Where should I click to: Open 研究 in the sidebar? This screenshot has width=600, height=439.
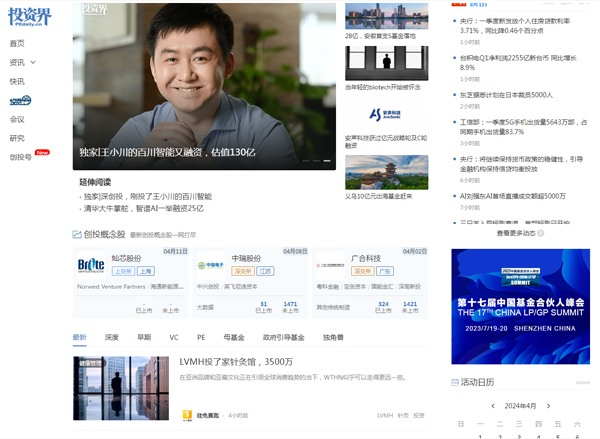pos(17,138)
